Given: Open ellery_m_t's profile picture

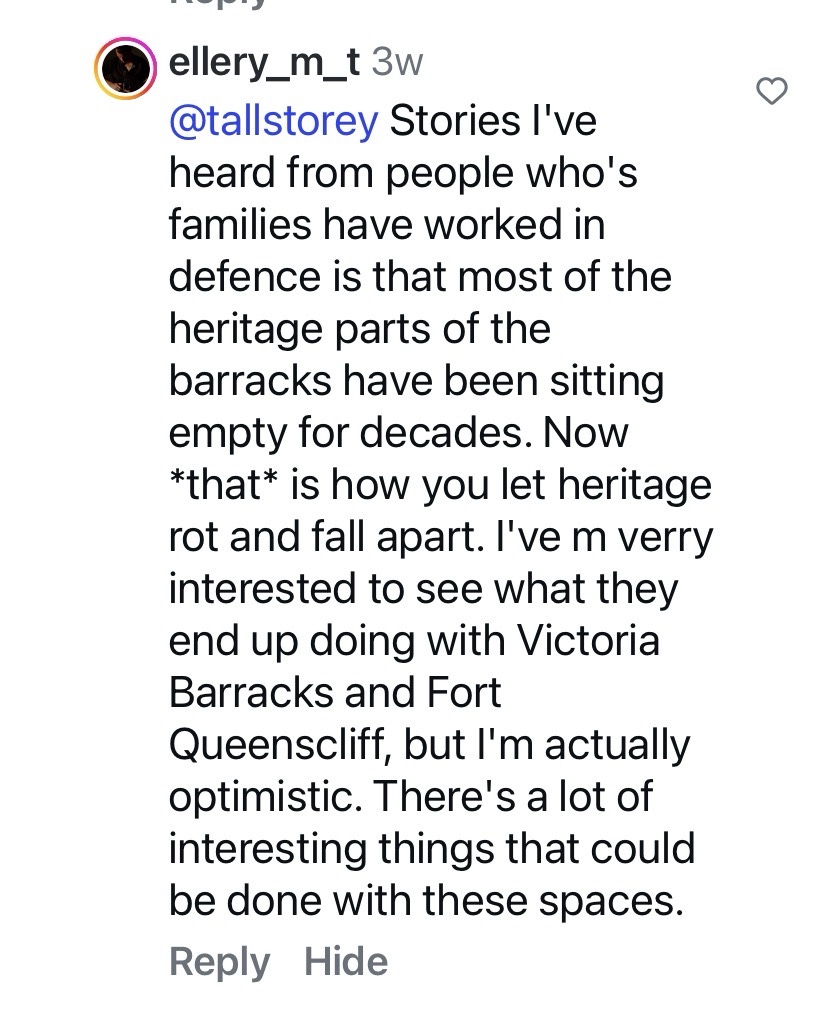Looking at the screenshot, I should point(127,70).
